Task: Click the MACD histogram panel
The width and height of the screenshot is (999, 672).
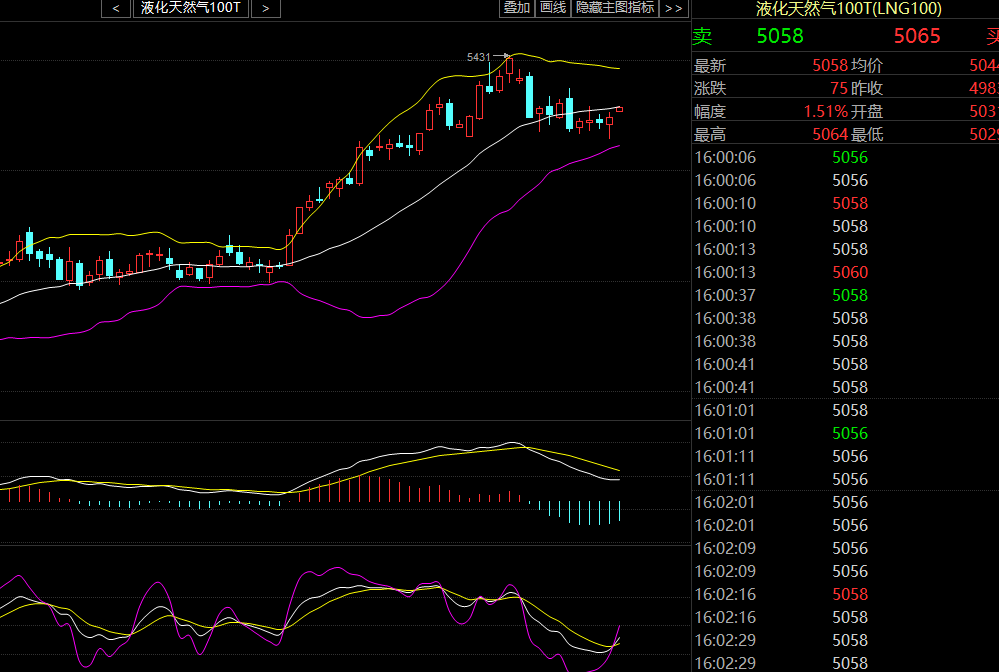Action: click(x=345, y=483)
